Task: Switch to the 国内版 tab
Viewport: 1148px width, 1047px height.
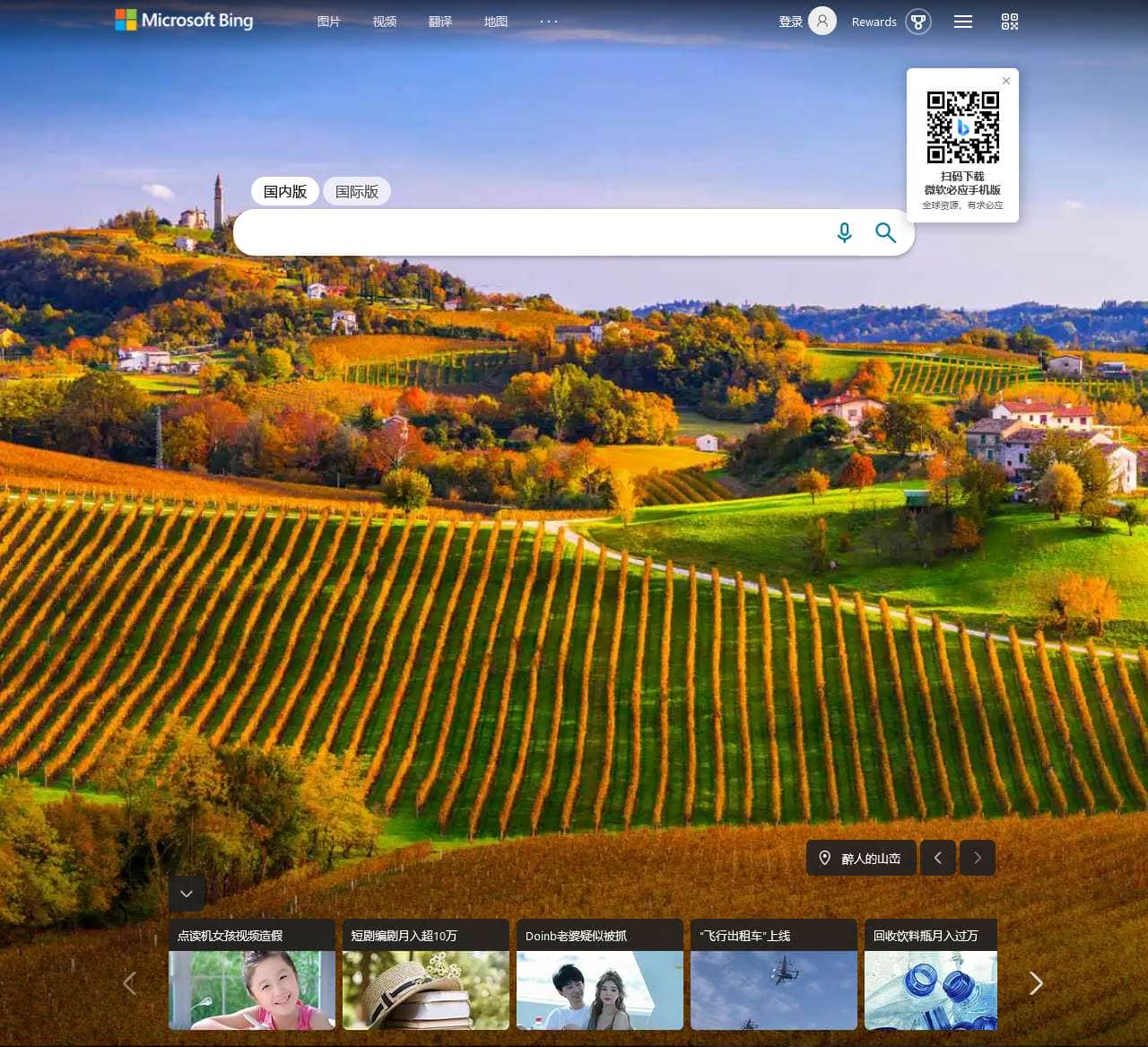Action: (x=285, y=191)
